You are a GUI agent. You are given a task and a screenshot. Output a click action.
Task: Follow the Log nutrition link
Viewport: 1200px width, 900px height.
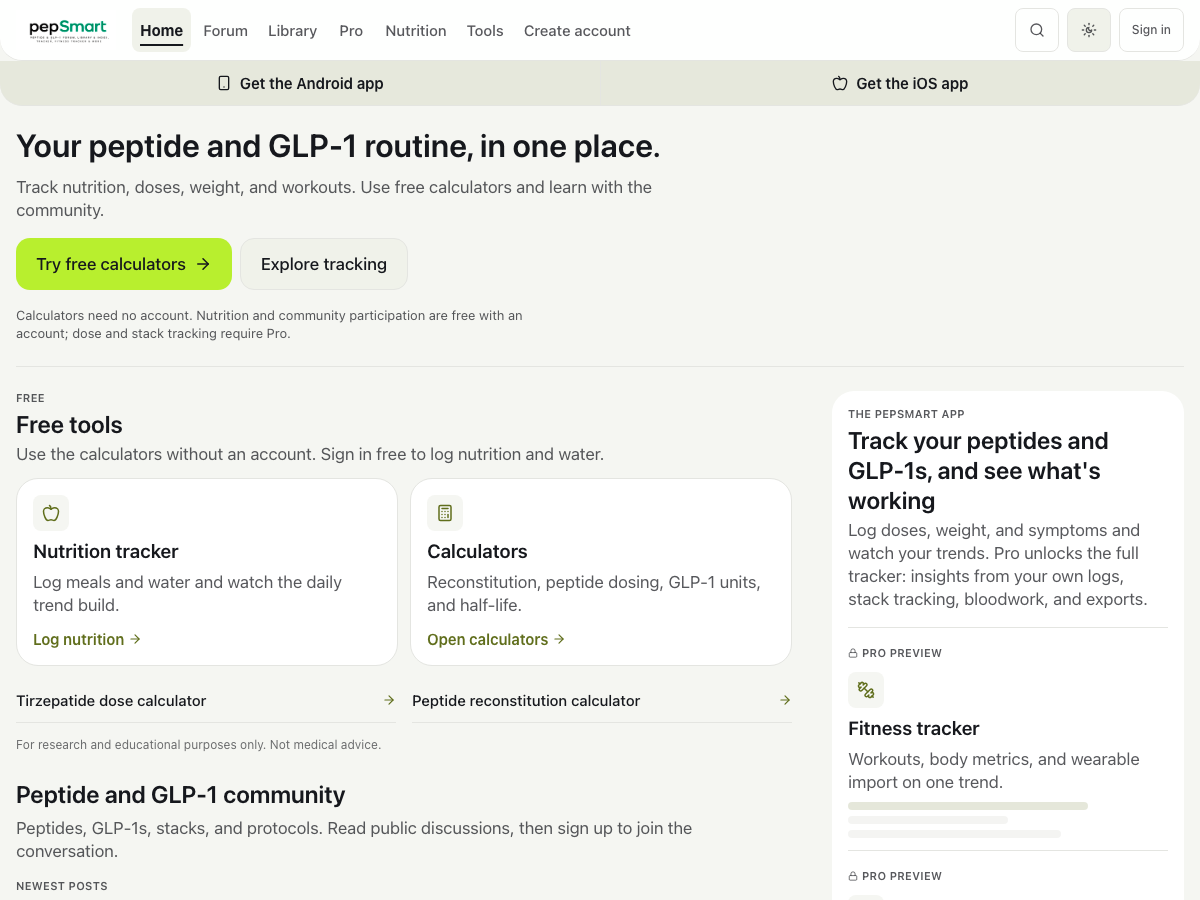pyautogui.click(x=87, y=639)
